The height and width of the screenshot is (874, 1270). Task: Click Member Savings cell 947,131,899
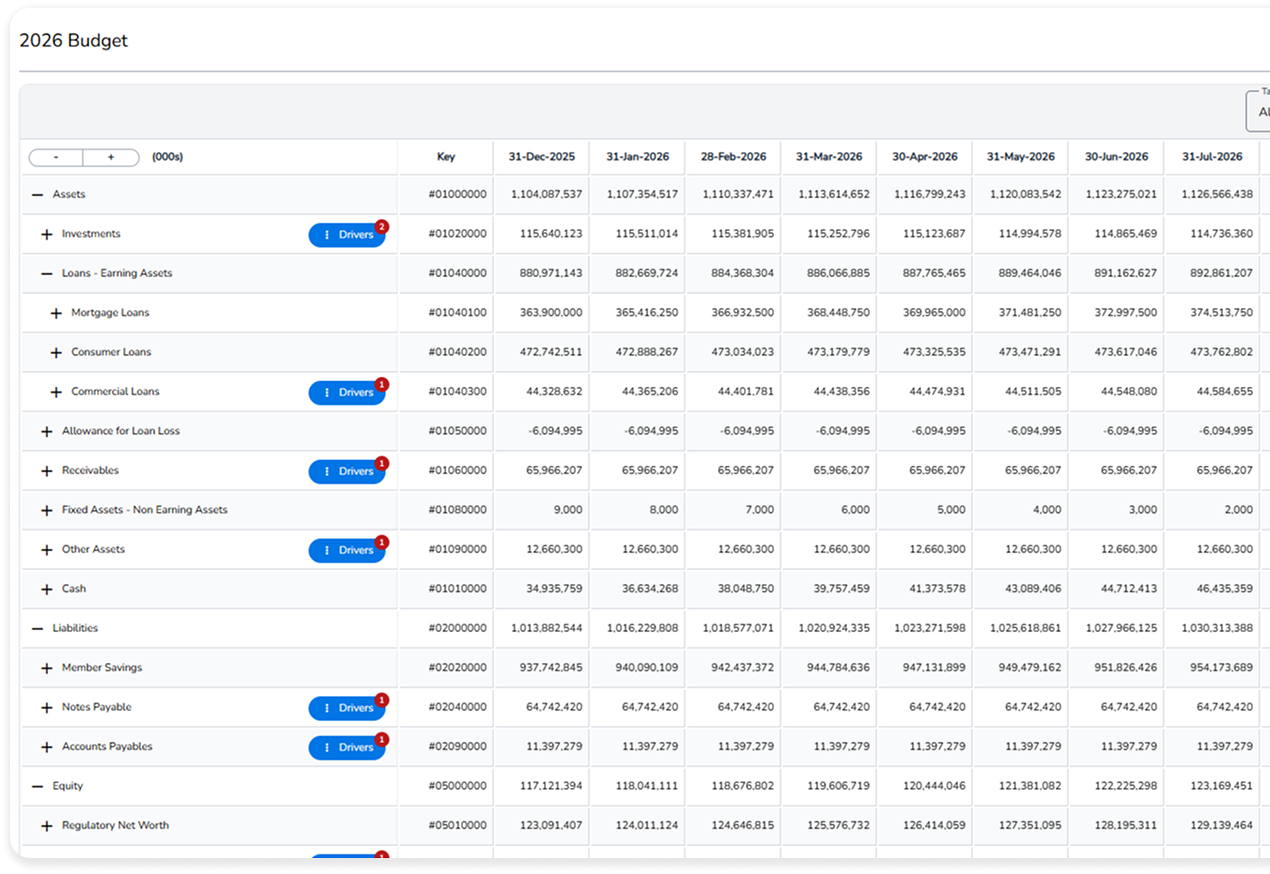(934, 668)
